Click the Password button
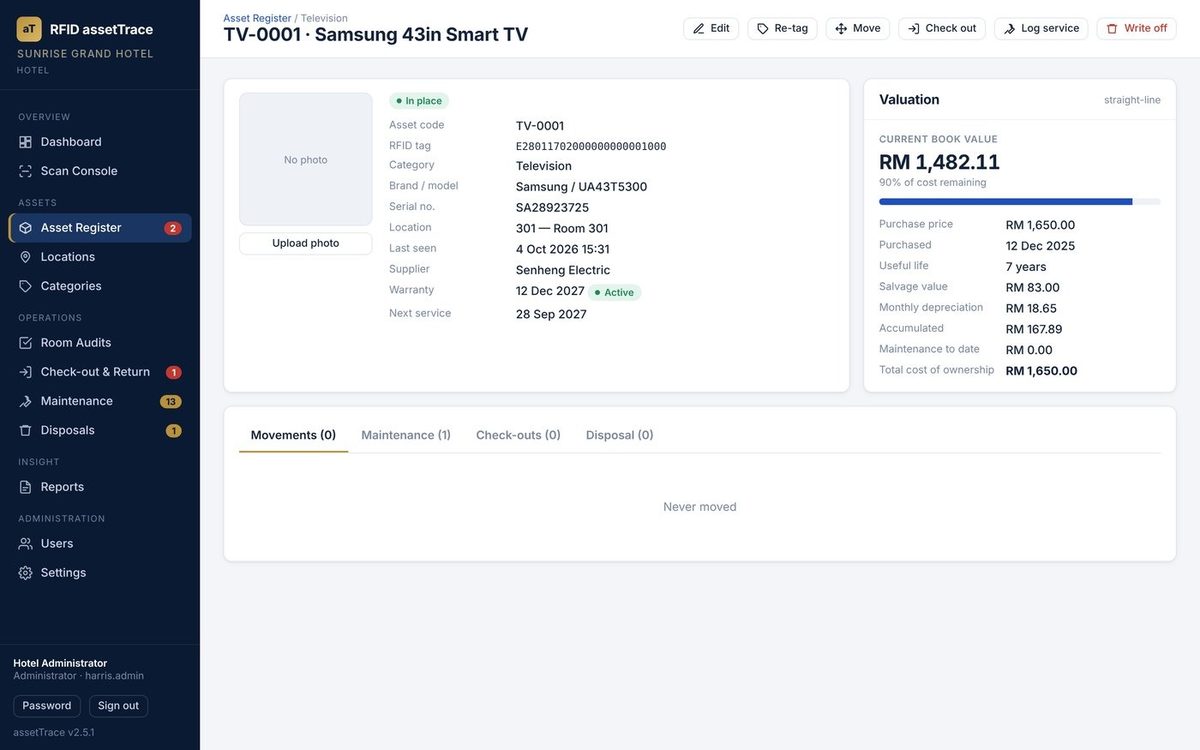Screen dimensions: 1200x750 [x=47, y=706]
